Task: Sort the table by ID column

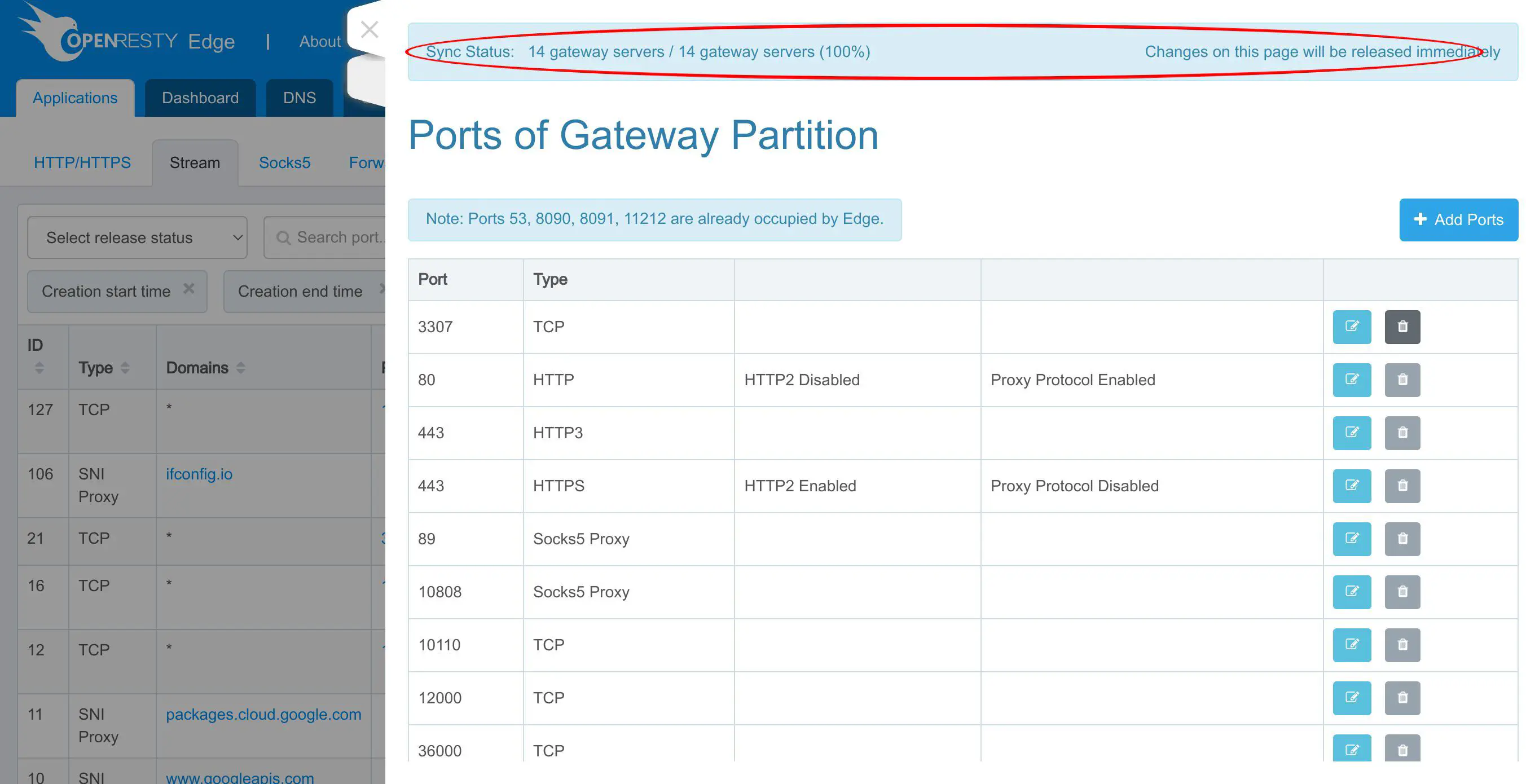Action: 39,368
